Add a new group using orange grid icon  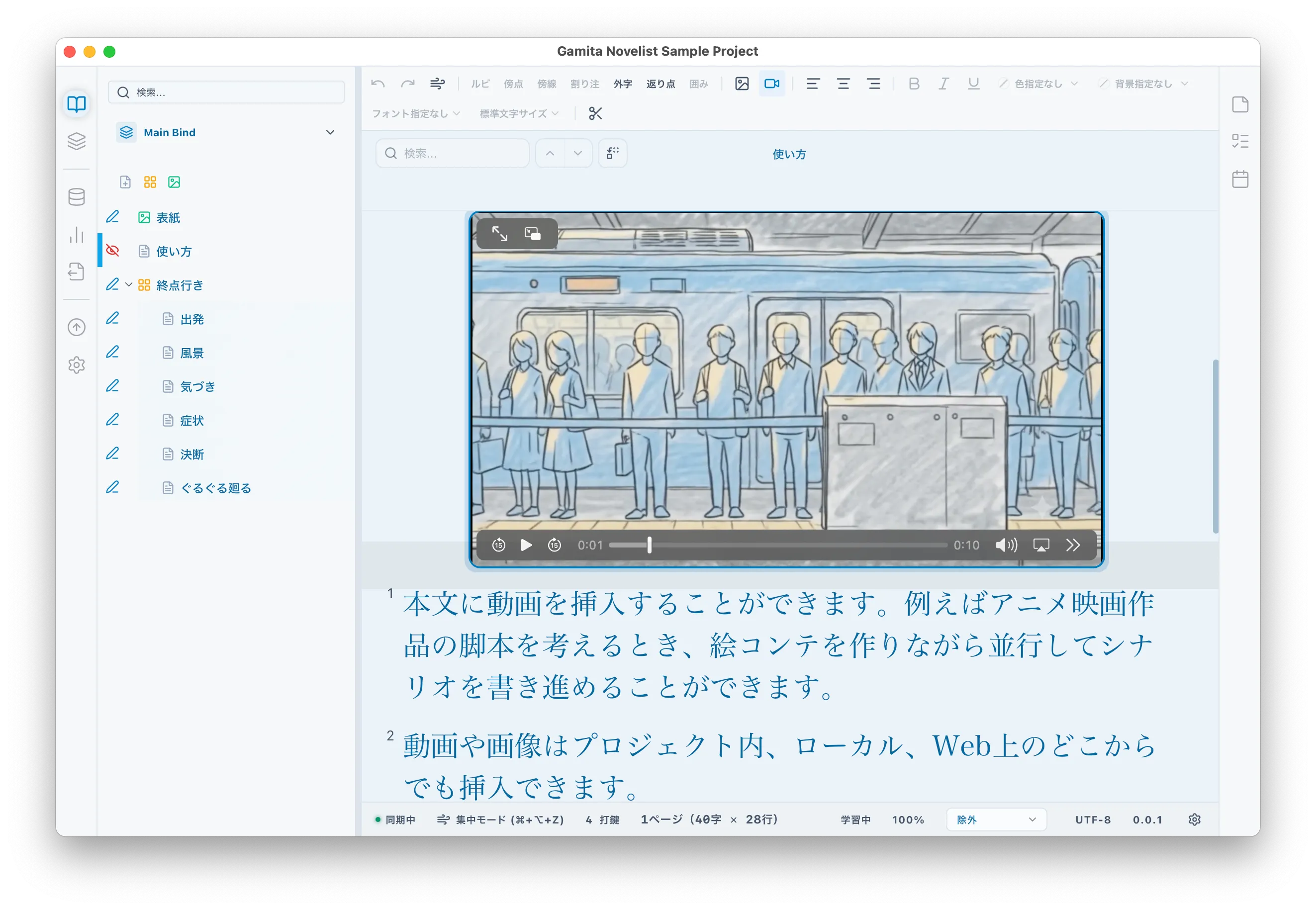click(x=150, y=182)
